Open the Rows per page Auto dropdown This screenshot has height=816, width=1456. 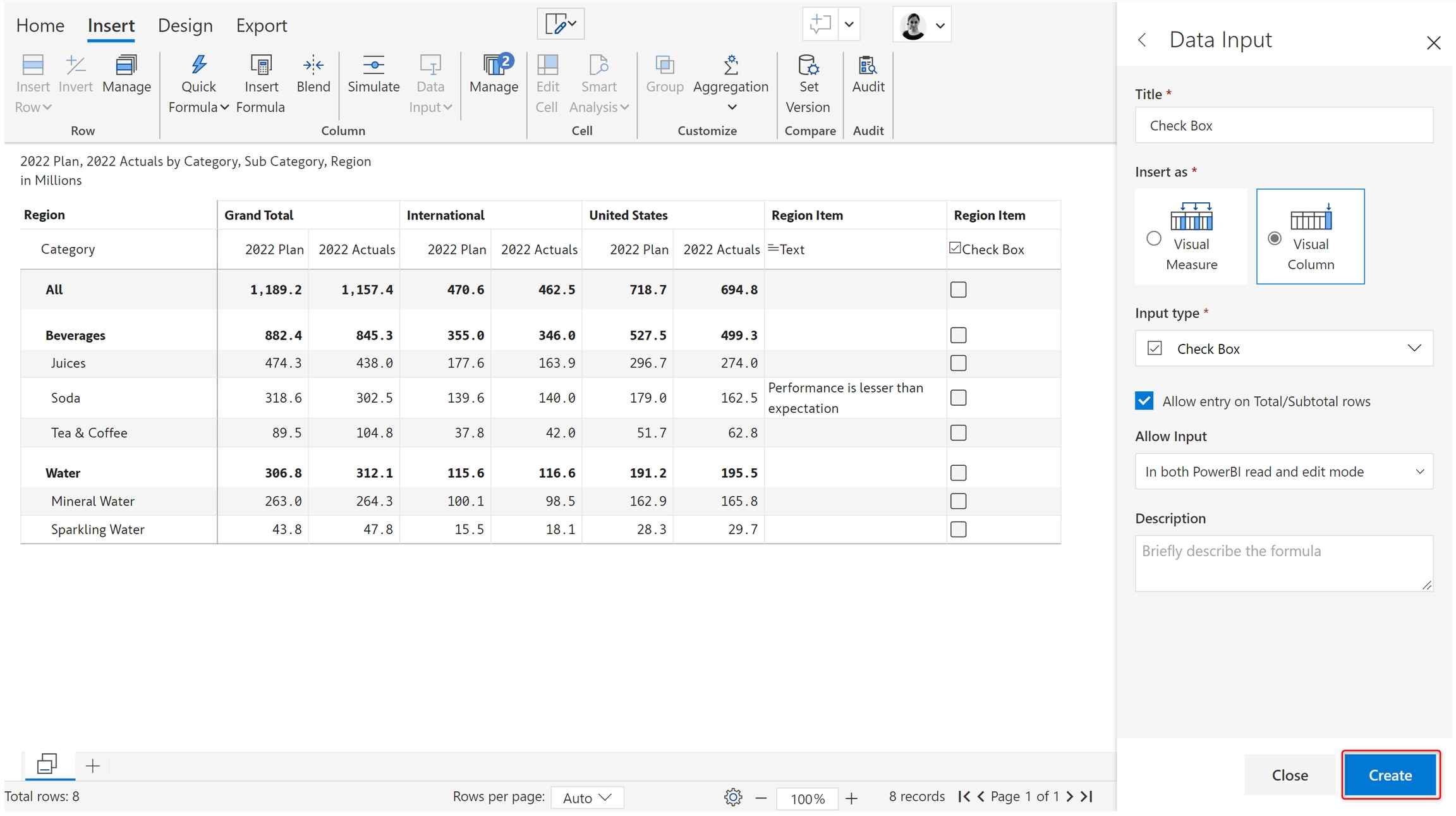pyautogui.click(x=587, y=798)
